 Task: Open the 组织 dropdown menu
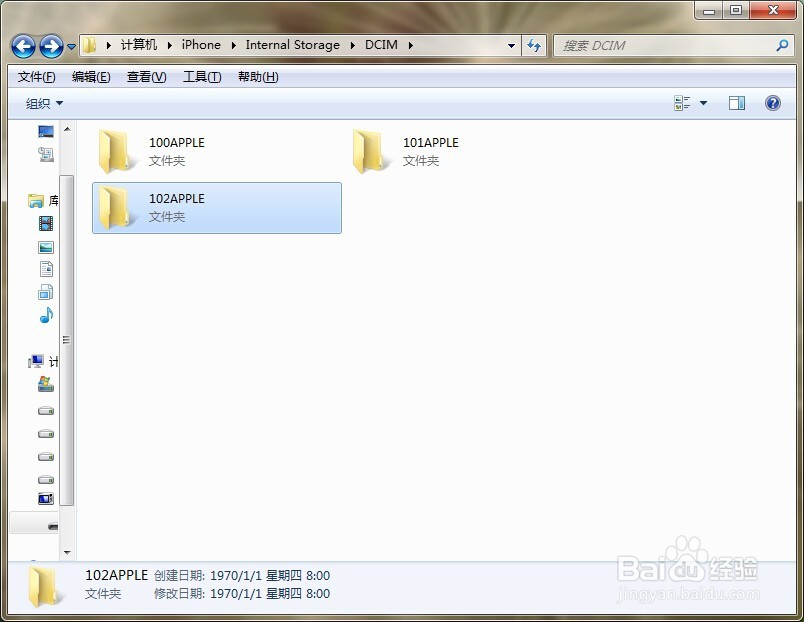point(45,104)
